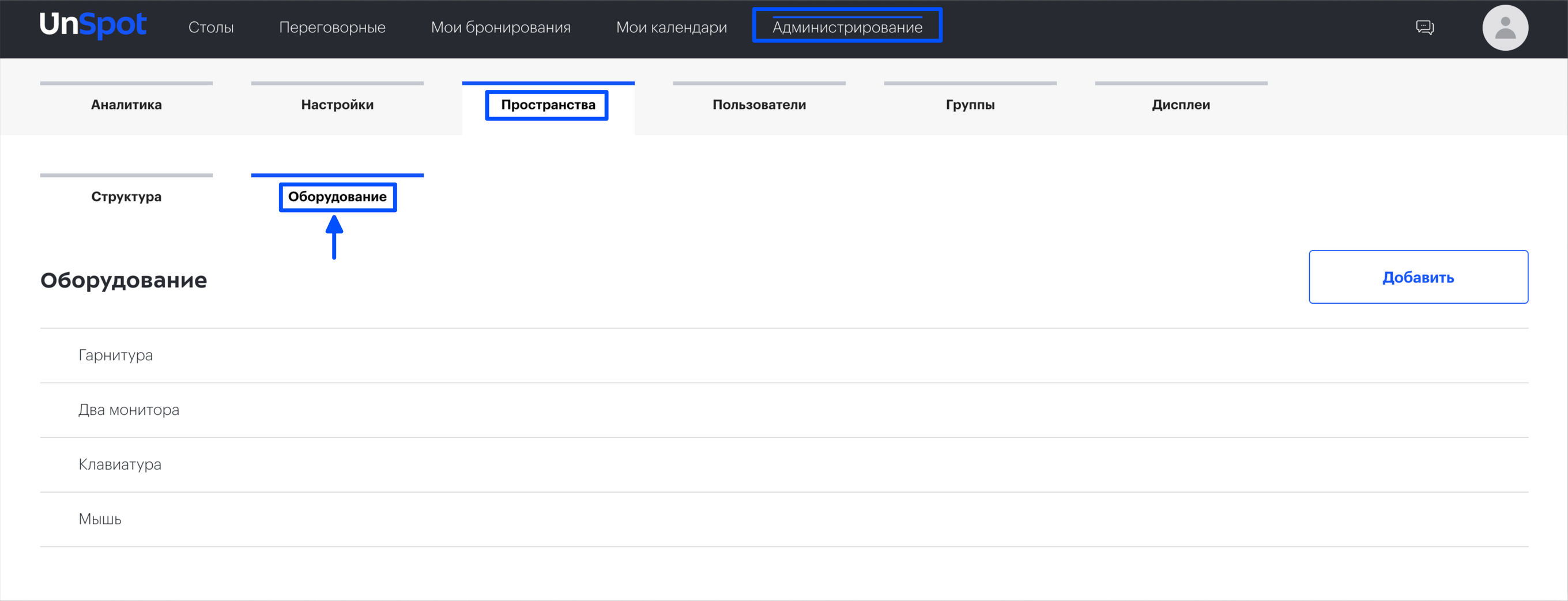The width and height of the screenshot is (1568, 601).
Task: Open the Группы tab
Action: click(x=970, y=105)
